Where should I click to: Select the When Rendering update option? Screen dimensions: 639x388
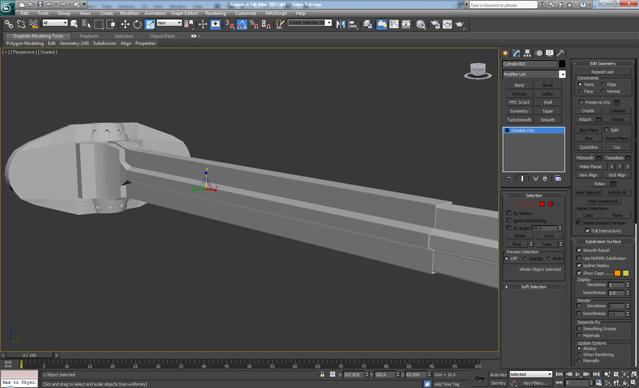coord(579,355)
